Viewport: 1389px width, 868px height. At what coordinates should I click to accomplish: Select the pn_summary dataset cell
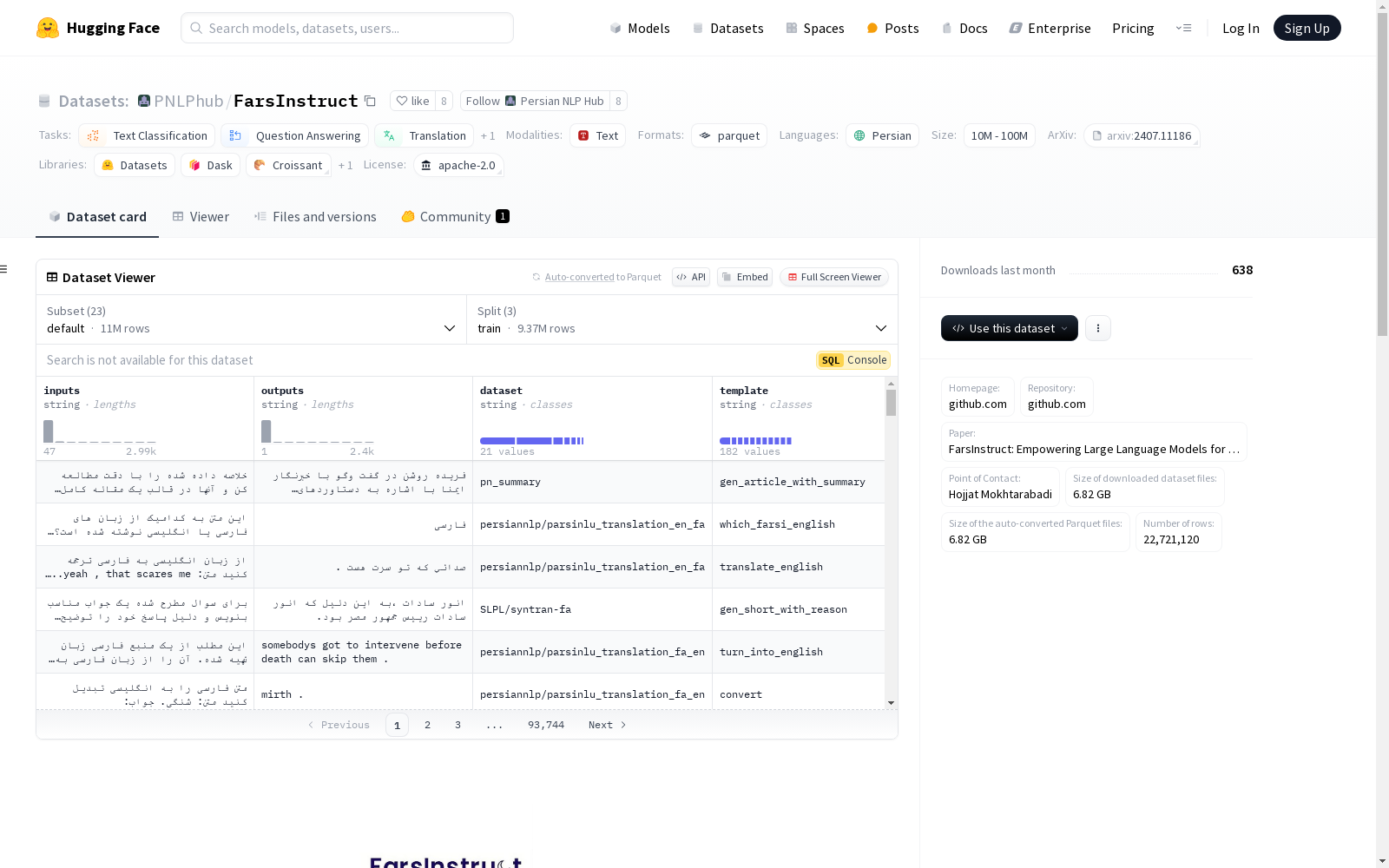point(592,482)
